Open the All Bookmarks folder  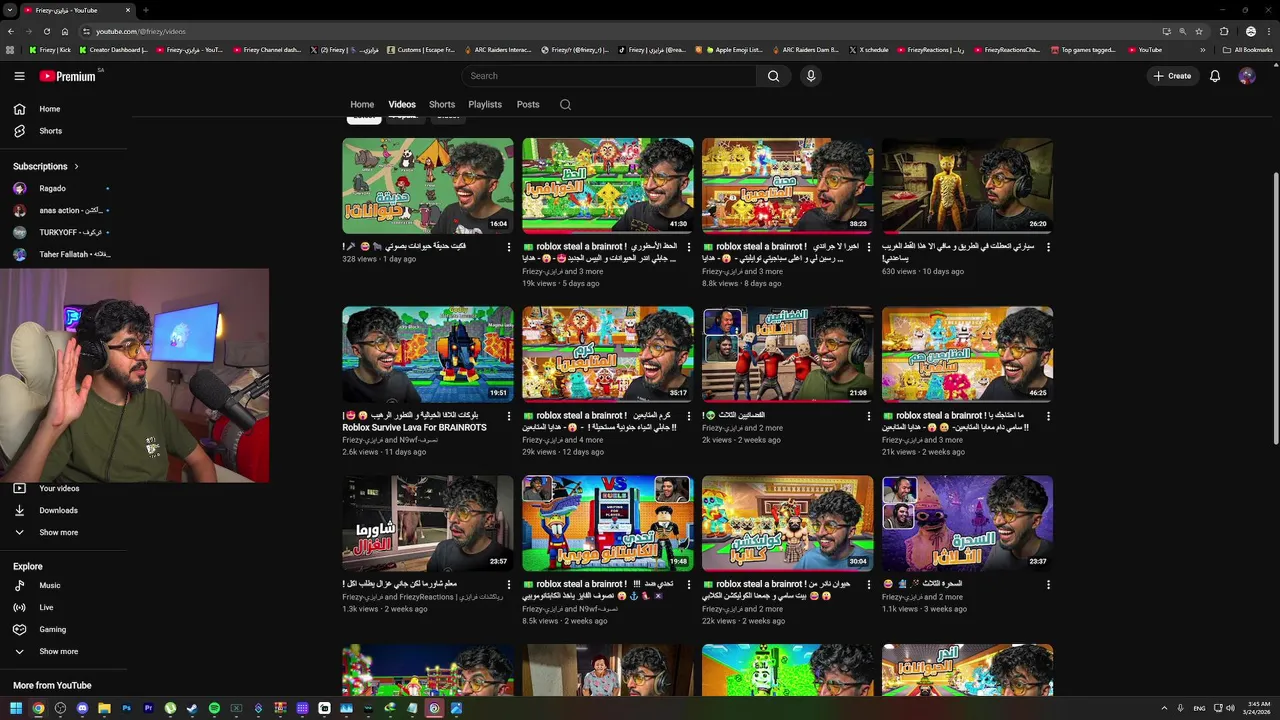point(1247,49)
